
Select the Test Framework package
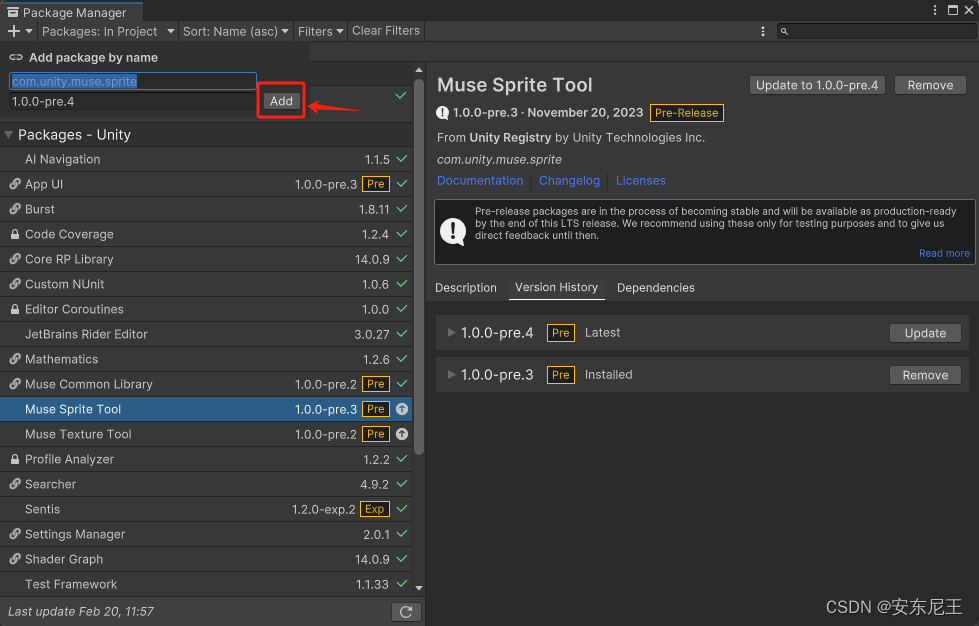coord(206,584)
